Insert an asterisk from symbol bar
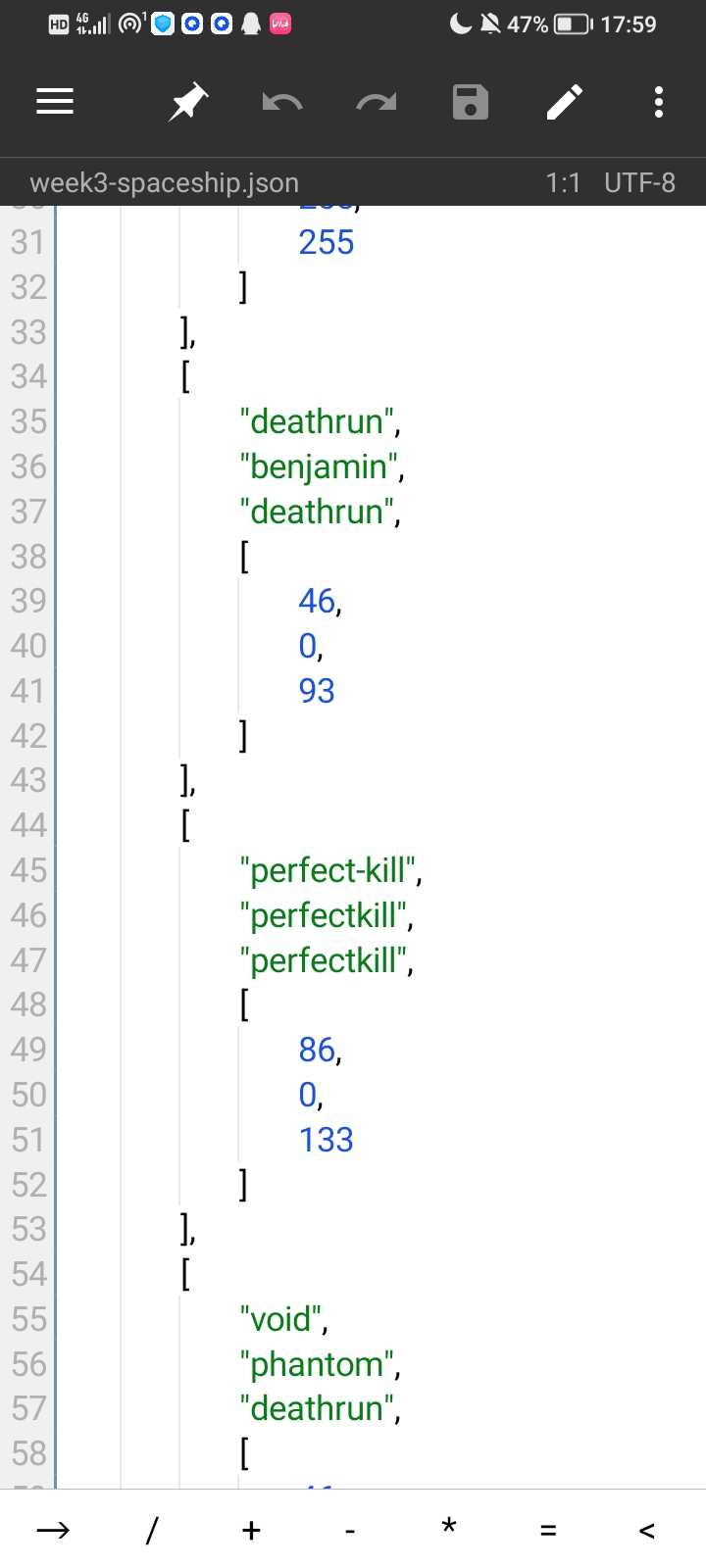Screen dimensions: 706x1568 449,1528
